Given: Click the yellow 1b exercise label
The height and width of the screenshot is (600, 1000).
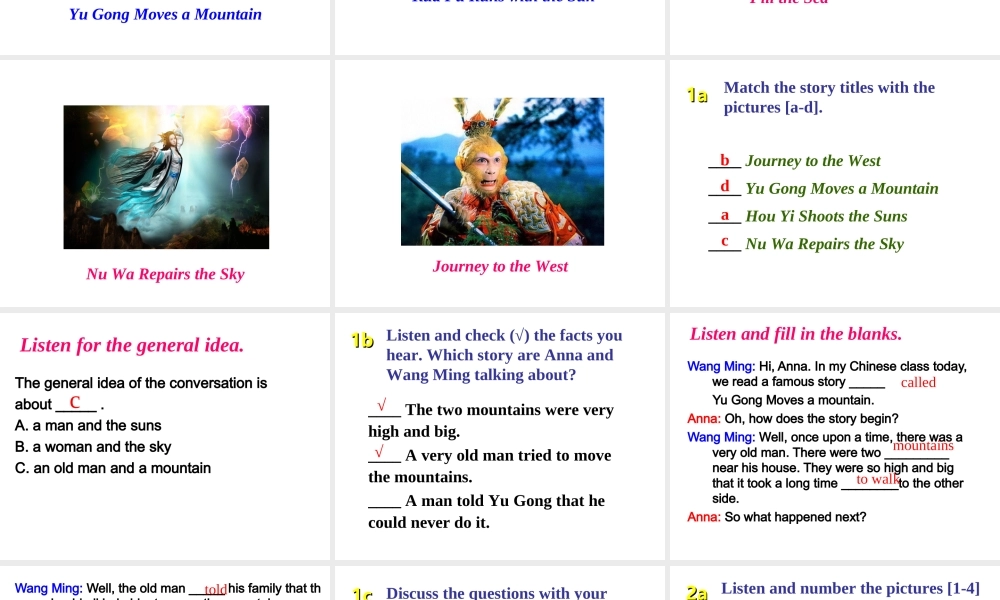Looking at the screenshot, I should 362,341.
